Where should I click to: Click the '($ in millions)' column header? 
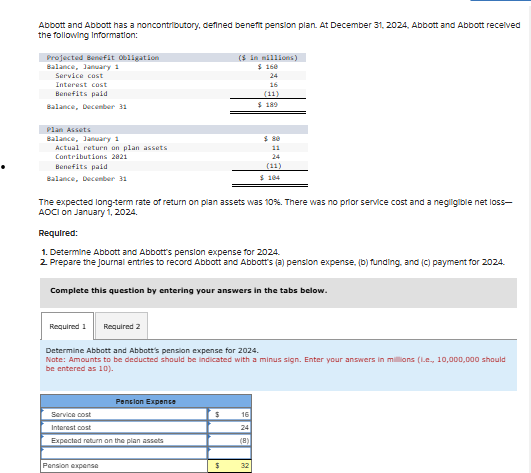tap(268, 58)
